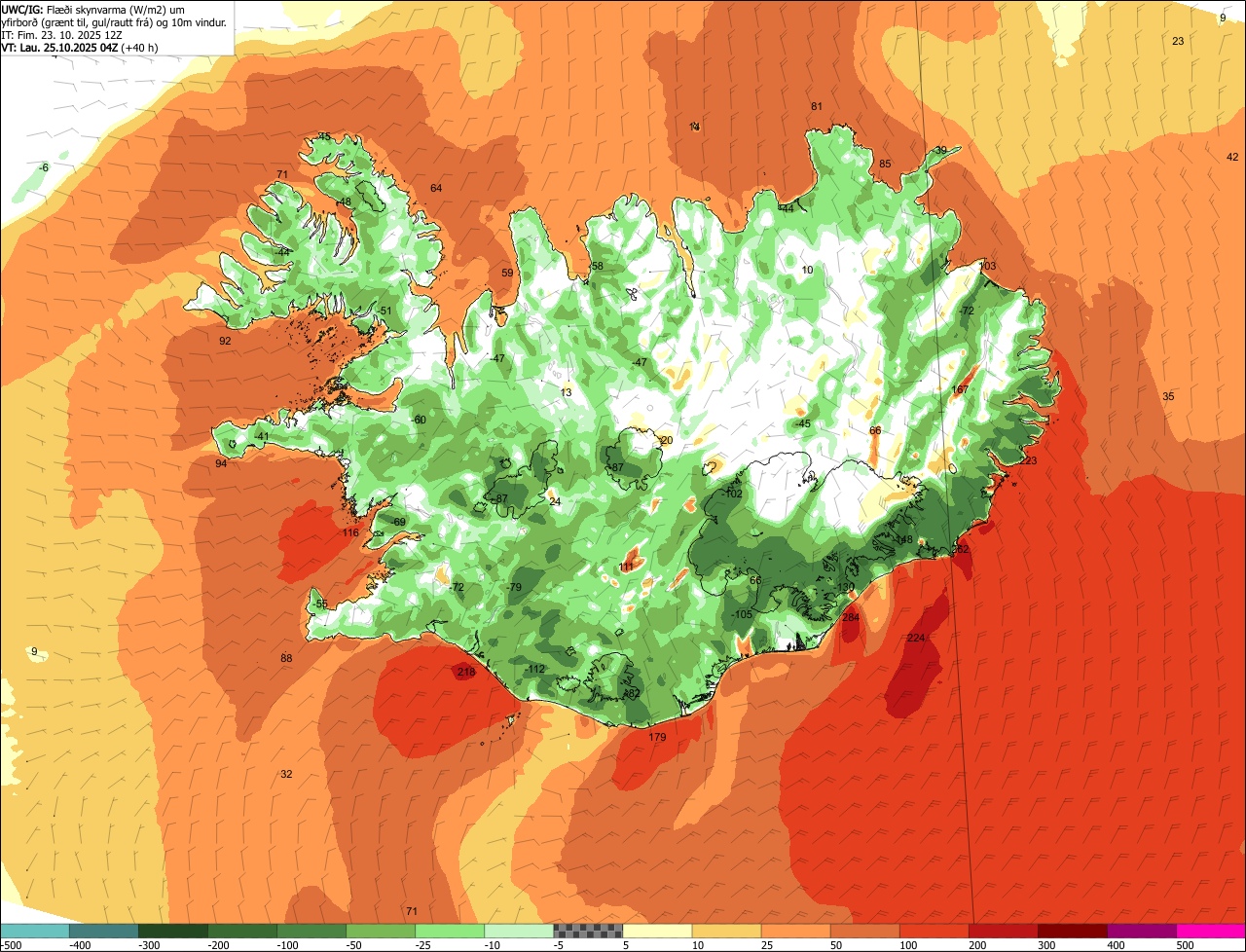
Task: Pick the legend swatch between -200 and -100
Action: pos(242,931)
